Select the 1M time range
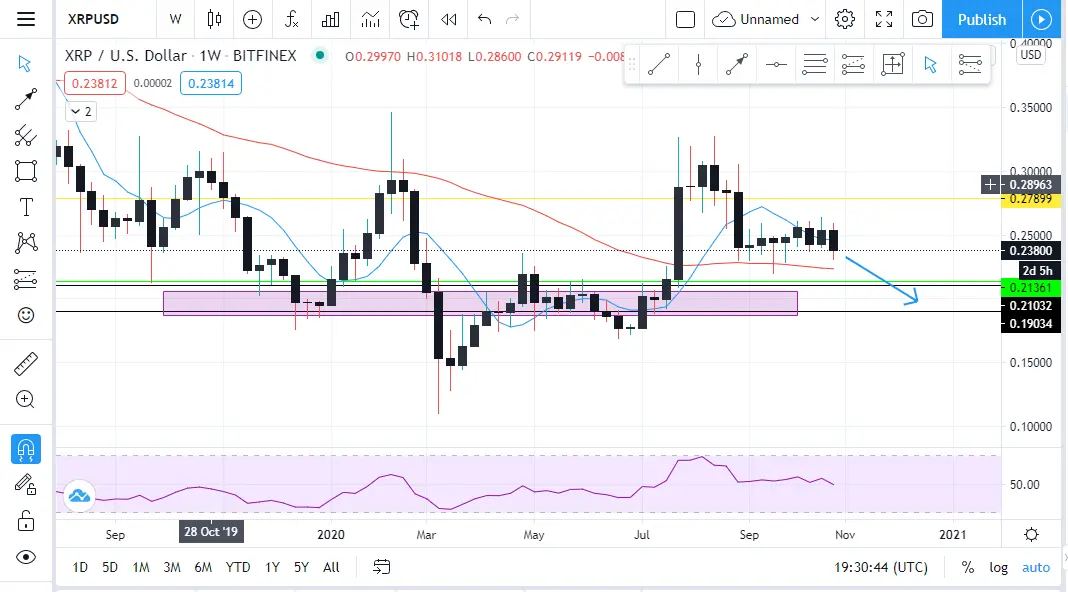Screen dimensions: 1068x592 tap(141, 567)
